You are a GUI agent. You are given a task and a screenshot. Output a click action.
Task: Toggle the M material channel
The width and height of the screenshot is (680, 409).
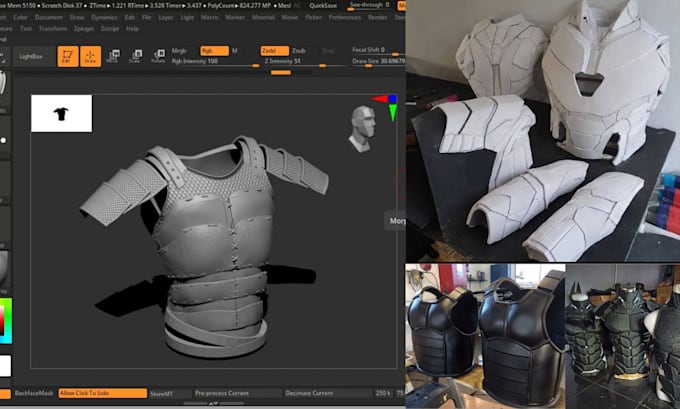(235, 51)
